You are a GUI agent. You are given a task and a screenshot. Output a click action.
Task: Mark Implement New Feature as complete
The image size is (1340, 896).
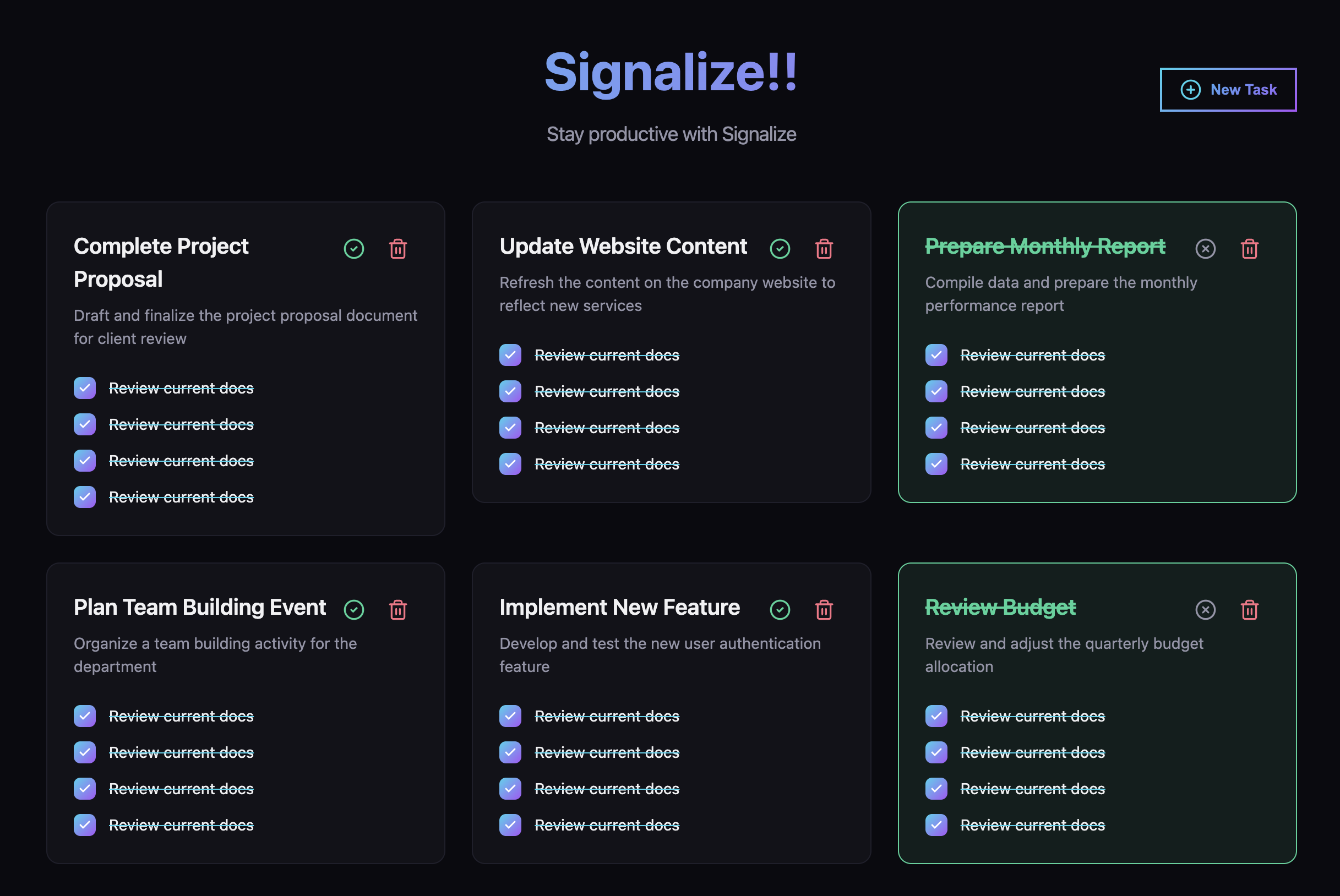pos(780,610)
